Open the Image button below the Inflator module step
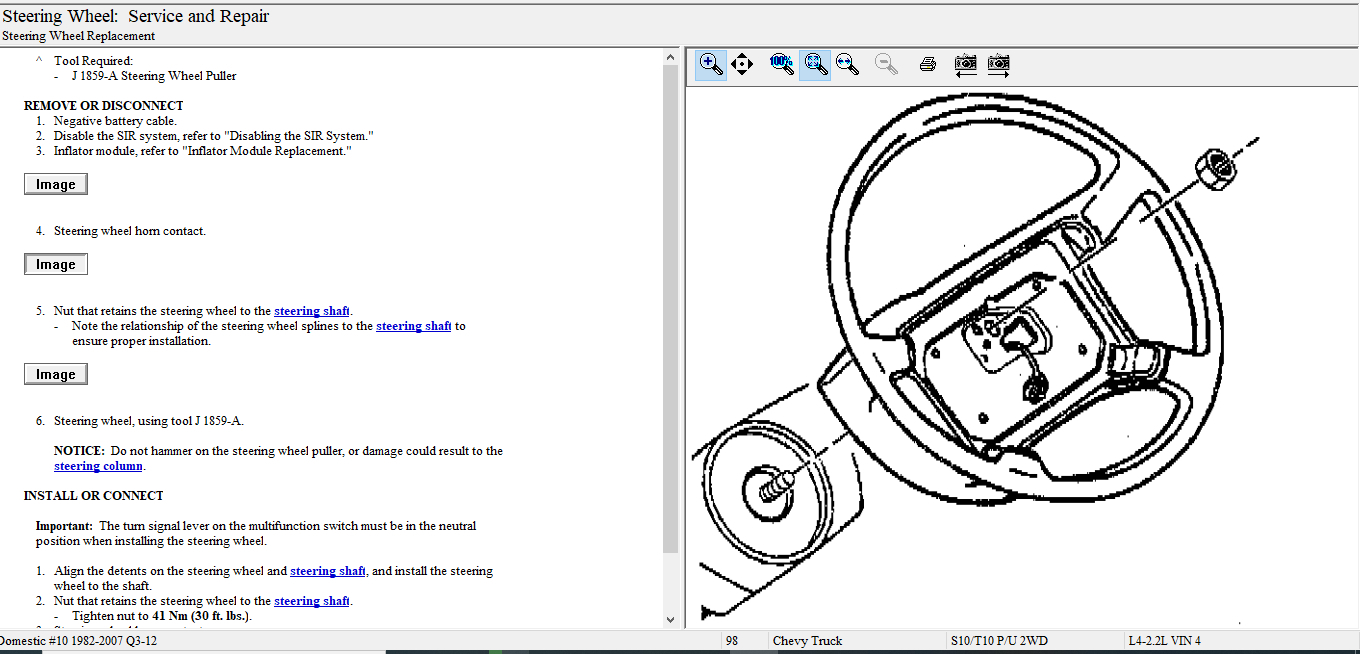 [x=56, y=184]
